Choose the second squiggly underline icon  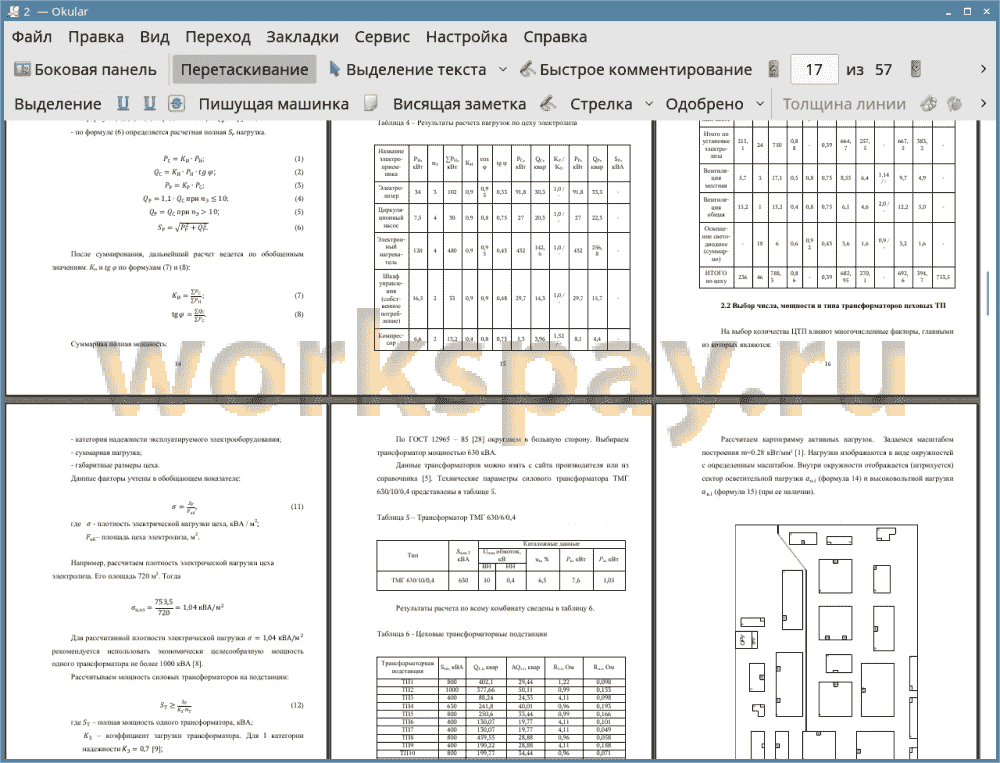click(x=149, y=103)
